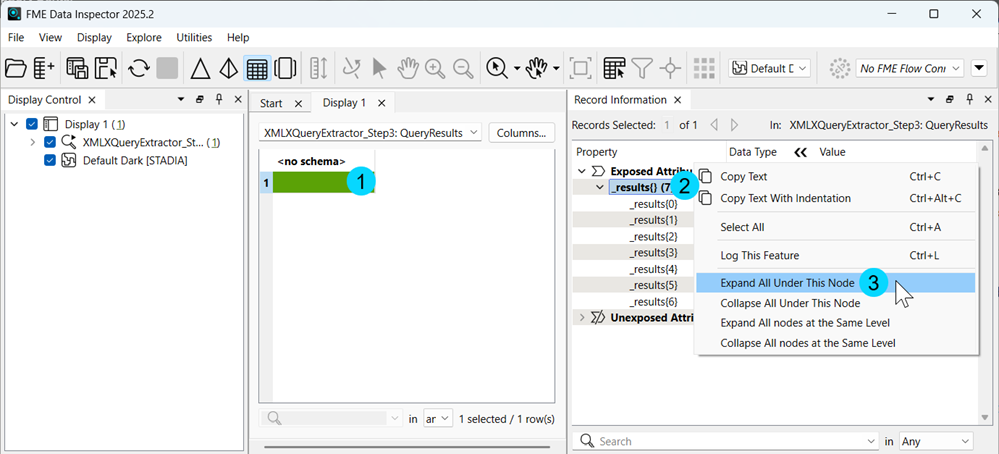Image resolution: width=999 pixels, height=454 pixels.
Task: Choose Select All from context menu
Action: pyautogui.click(x=742, y=227)
